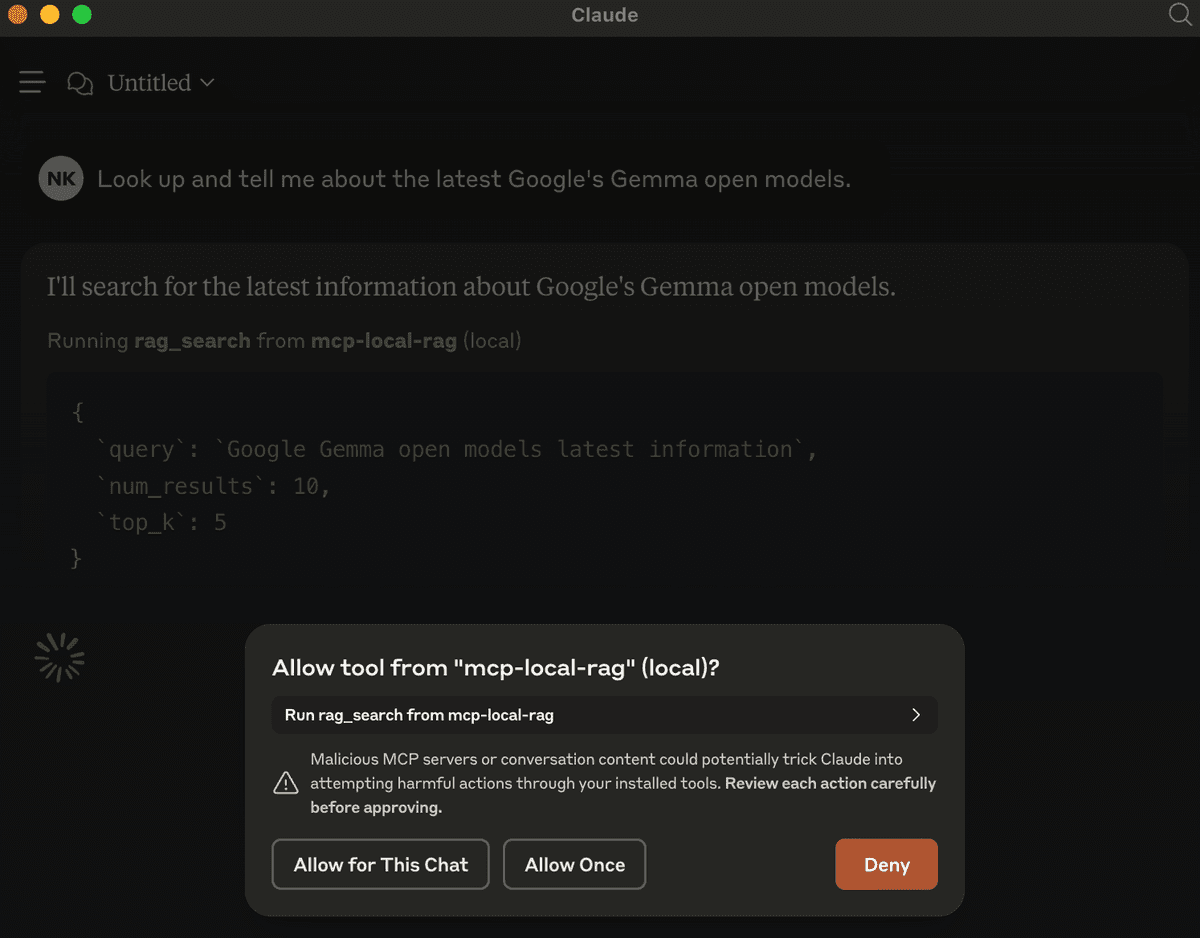Click the "I'll search for the latest" response text
This screenshot has height=938, width=1200.
(x=471, y=287)
